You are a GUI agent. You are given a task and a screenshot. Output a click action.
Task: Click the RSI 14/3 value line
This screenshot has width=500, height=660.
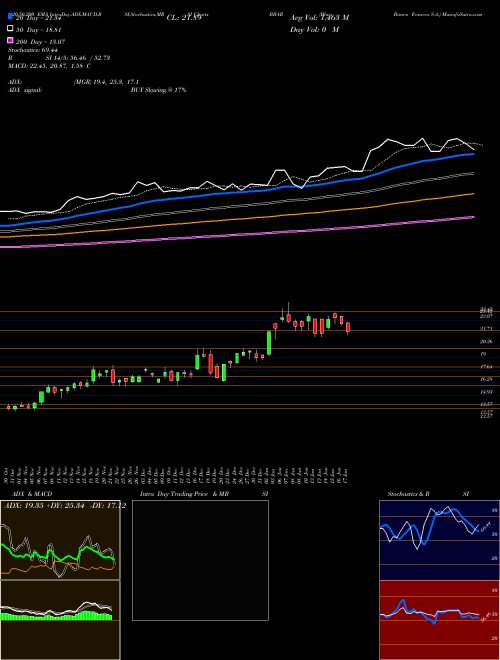[x=59, y=58]
